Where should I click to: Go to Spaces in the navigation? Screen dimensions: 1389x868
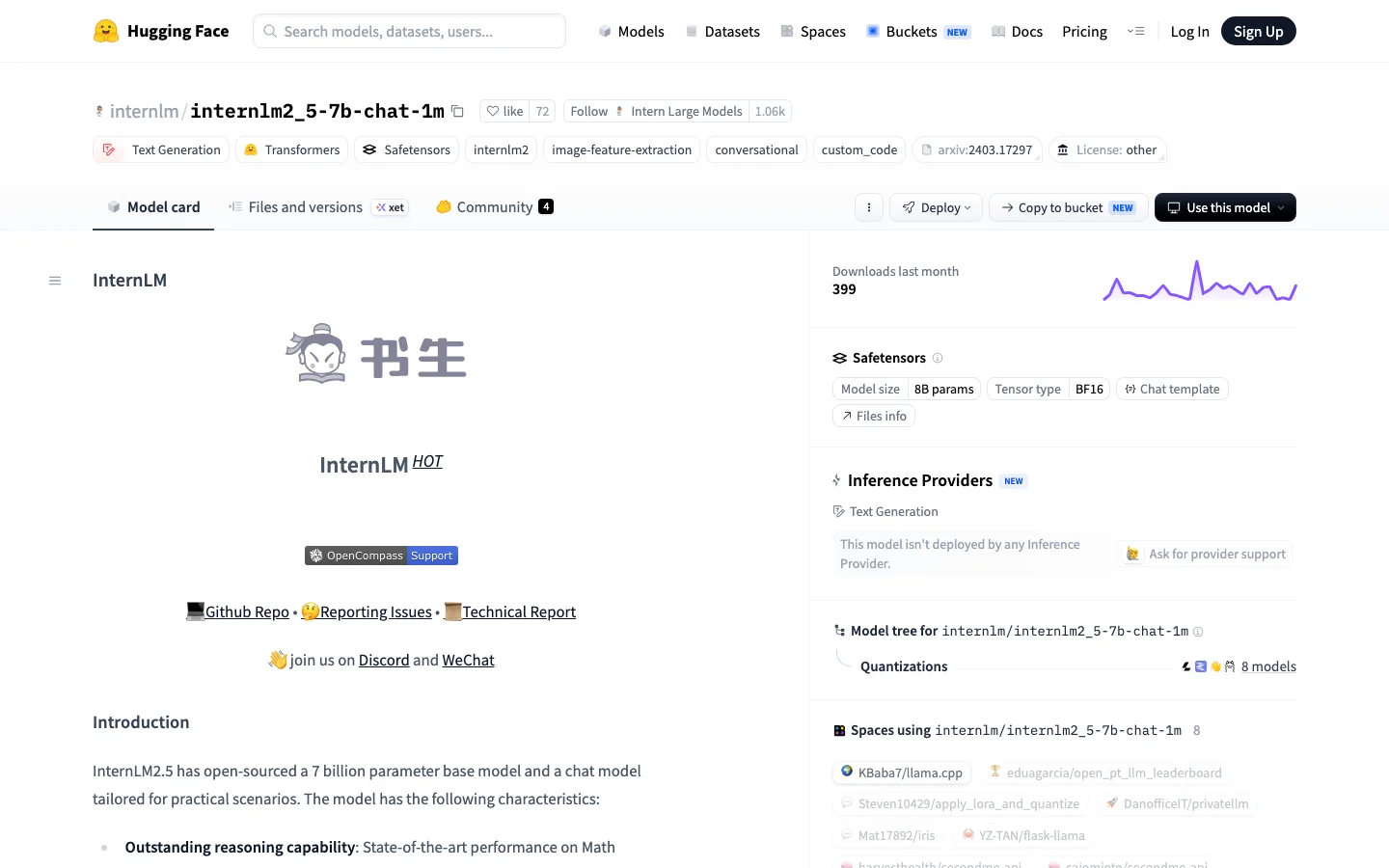[813, 32]
